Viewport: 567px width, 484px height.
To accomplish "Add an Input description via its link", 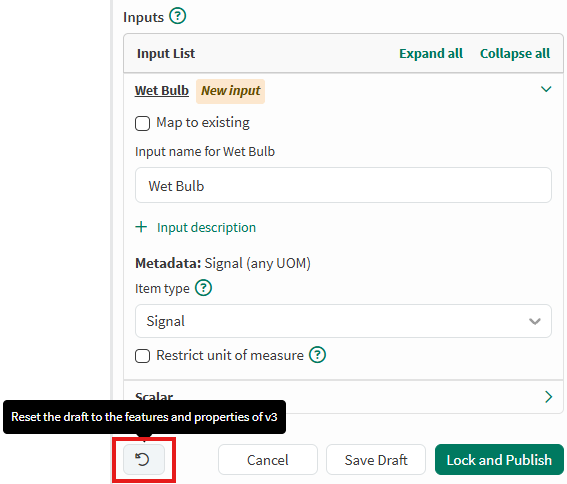I will (x=206, y=228).
